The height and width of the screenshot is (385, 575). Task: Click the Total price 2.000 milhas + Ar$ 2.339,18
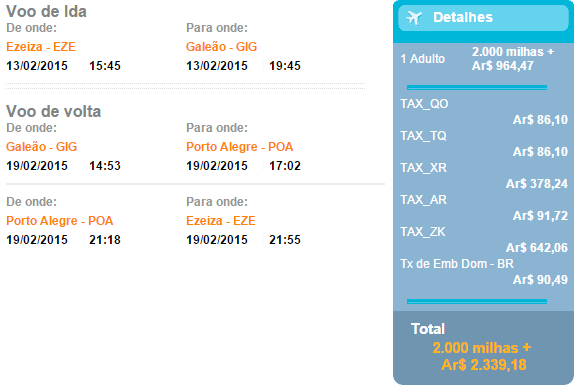[x=482, y=356]
